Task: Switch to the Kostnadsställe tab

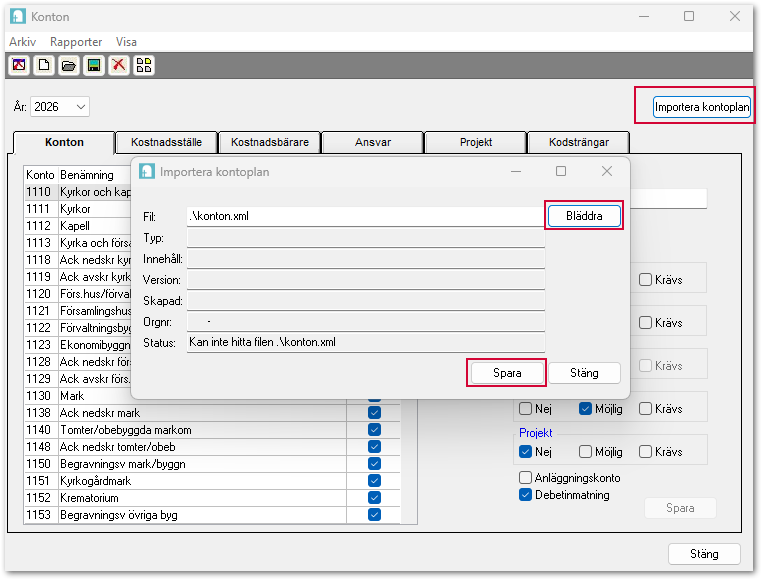Action: point(166,142)
